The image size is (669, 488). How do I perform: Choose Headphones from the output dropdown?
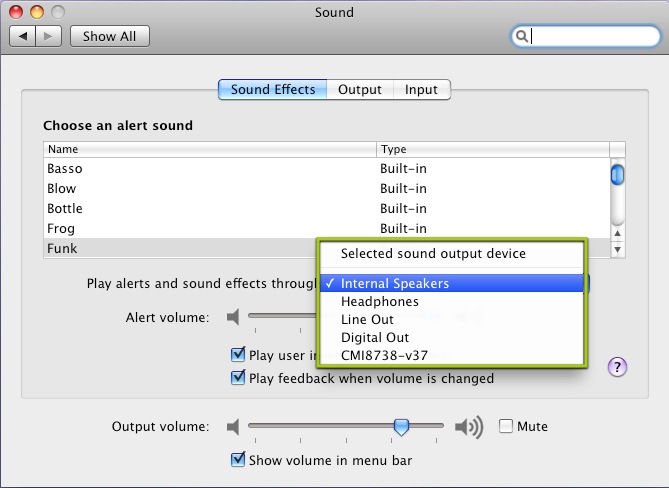pos(379,301)
